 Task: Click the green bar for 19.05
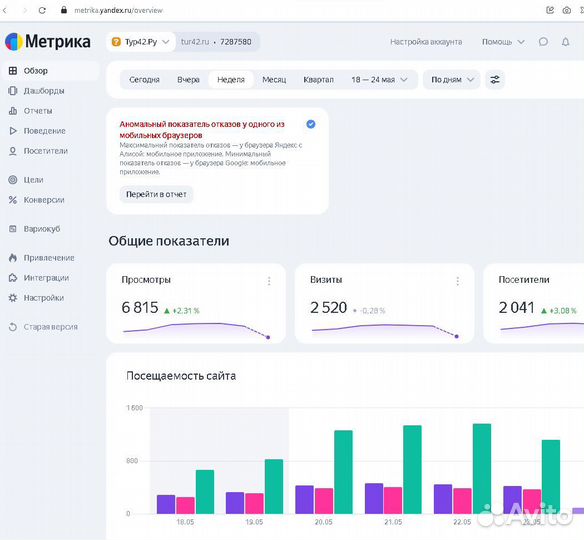[274, 487]
